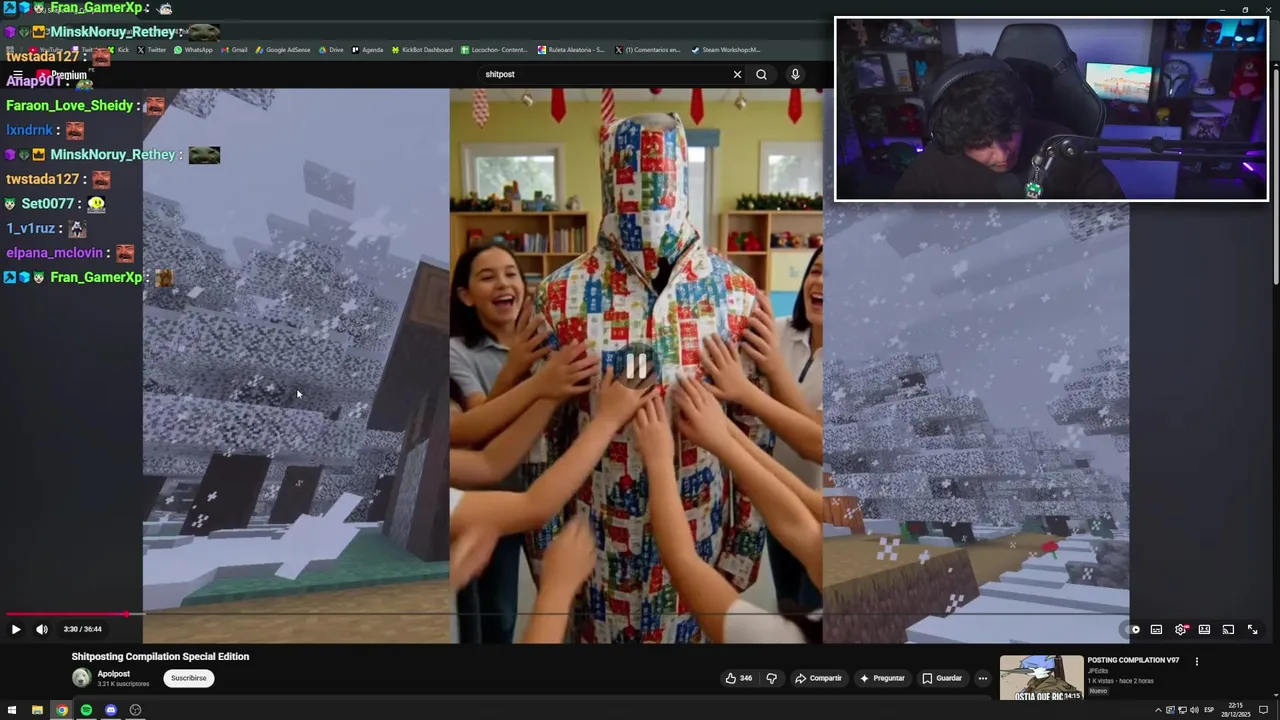Open the Gmail bookmark
Image resolution: width=1280 pixels, height=720 pixels.
[234, 50]
